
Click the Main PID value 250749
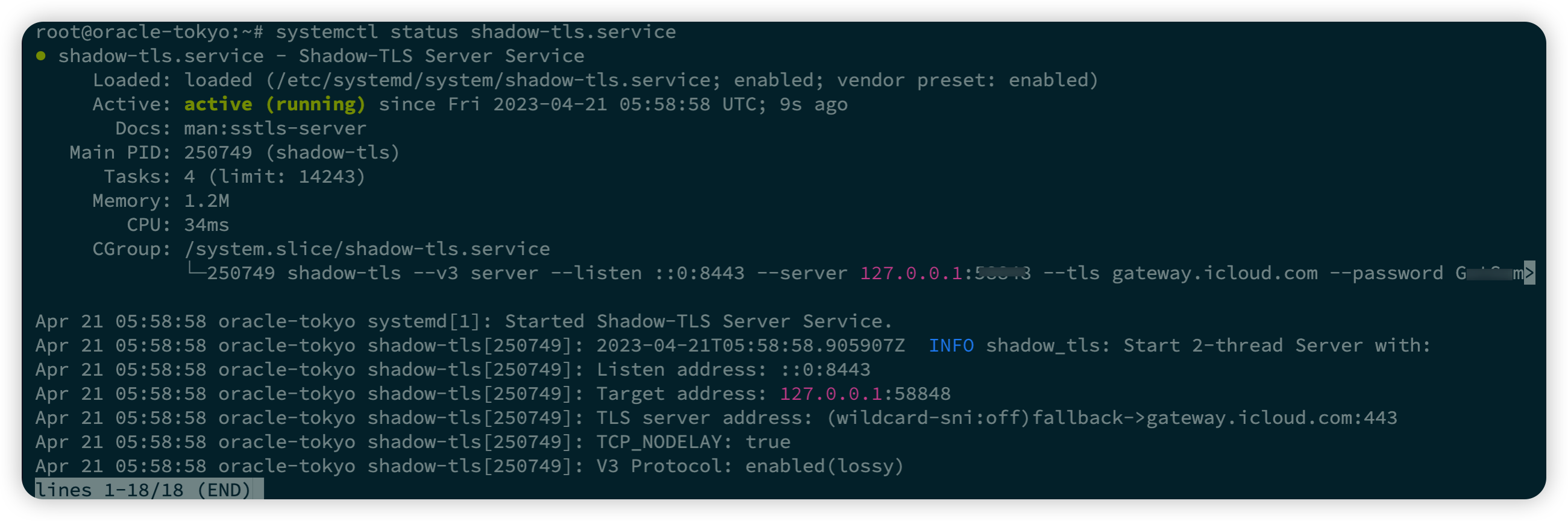tap(218, 153)
